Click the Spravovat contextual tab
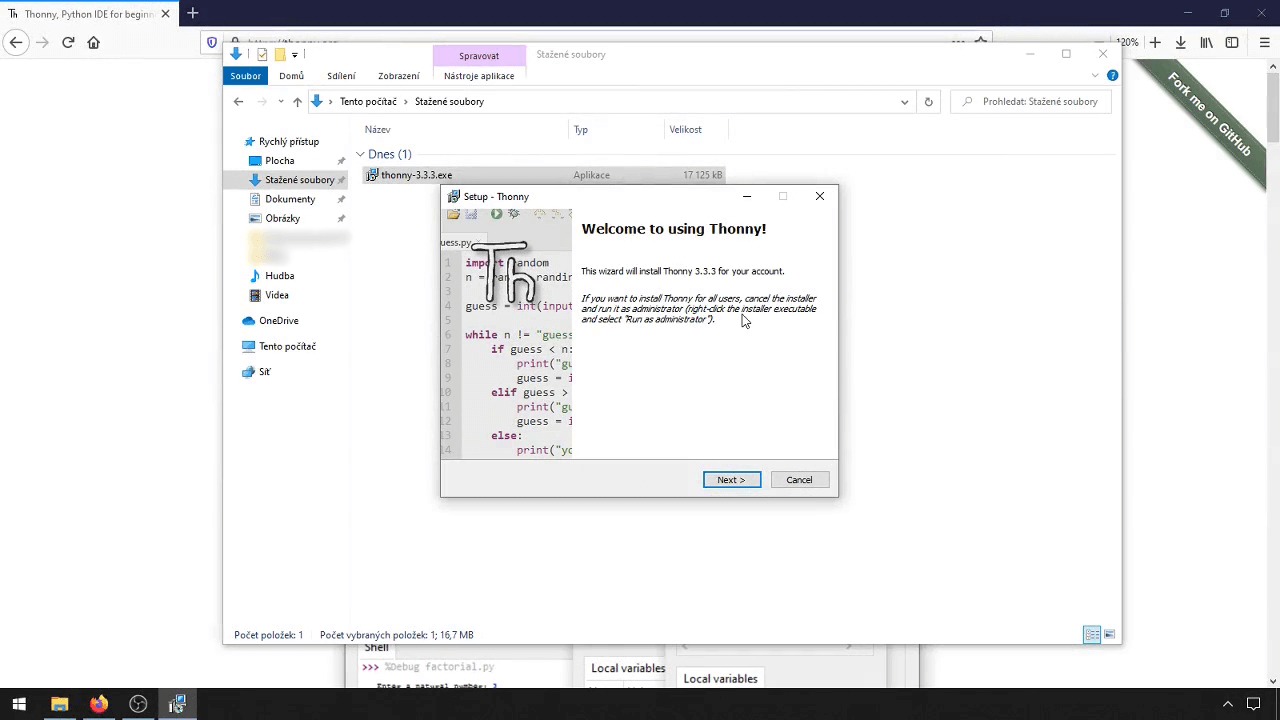Screen dimensions: 1280x720 [479, 56]
